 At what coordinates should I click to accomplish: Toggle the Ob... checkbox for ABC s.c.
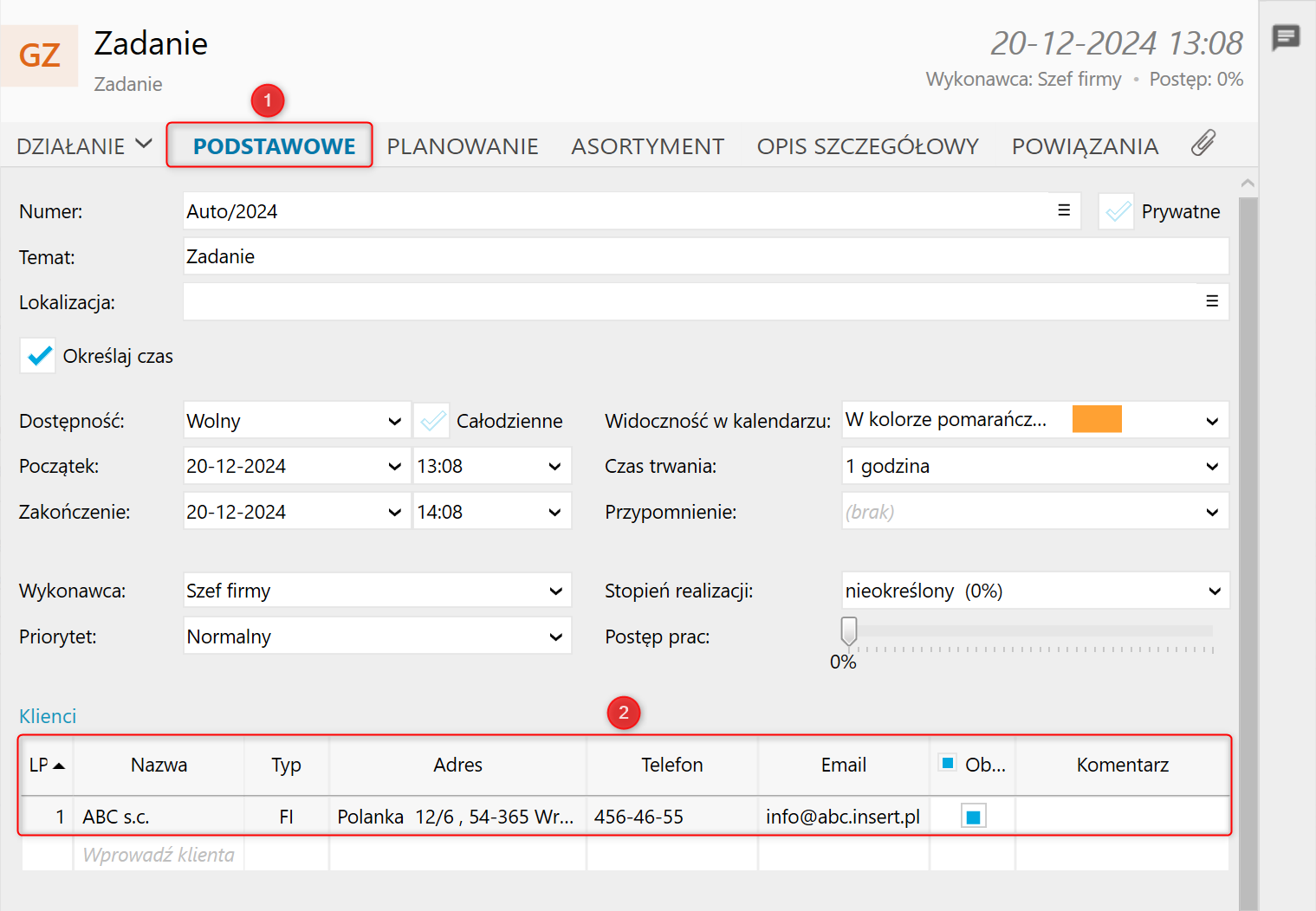tap(973, 817)
